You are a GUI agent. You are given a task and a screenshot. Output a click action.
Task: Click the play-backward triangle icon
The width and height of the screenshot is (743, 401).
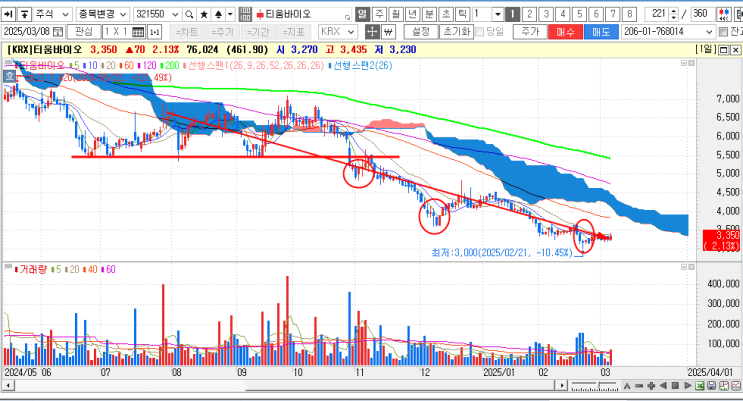coord(663,386)
